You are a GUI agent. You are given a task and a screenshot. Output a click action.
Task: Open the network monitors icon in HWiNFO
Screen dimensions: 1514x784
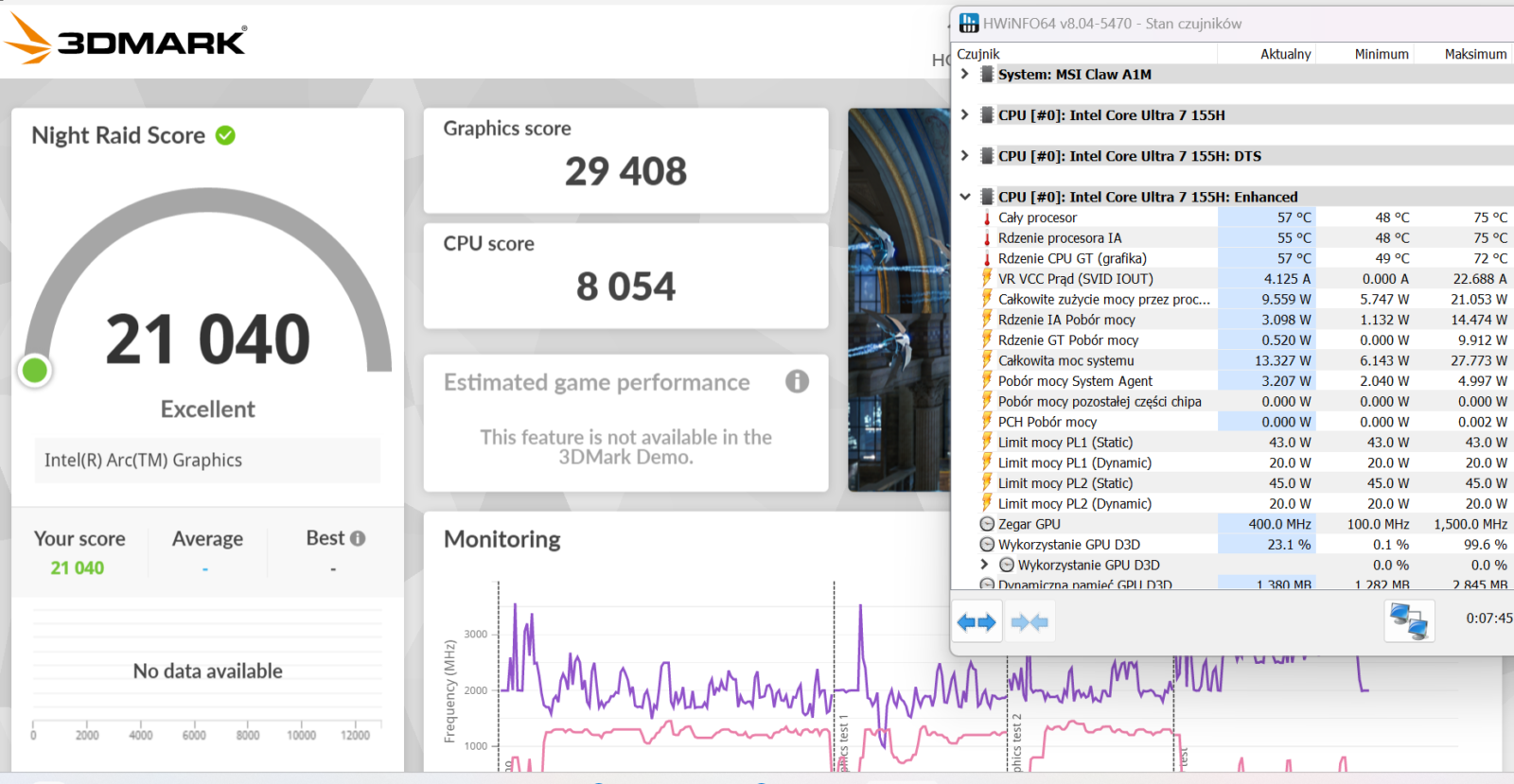click(1408, 621)
